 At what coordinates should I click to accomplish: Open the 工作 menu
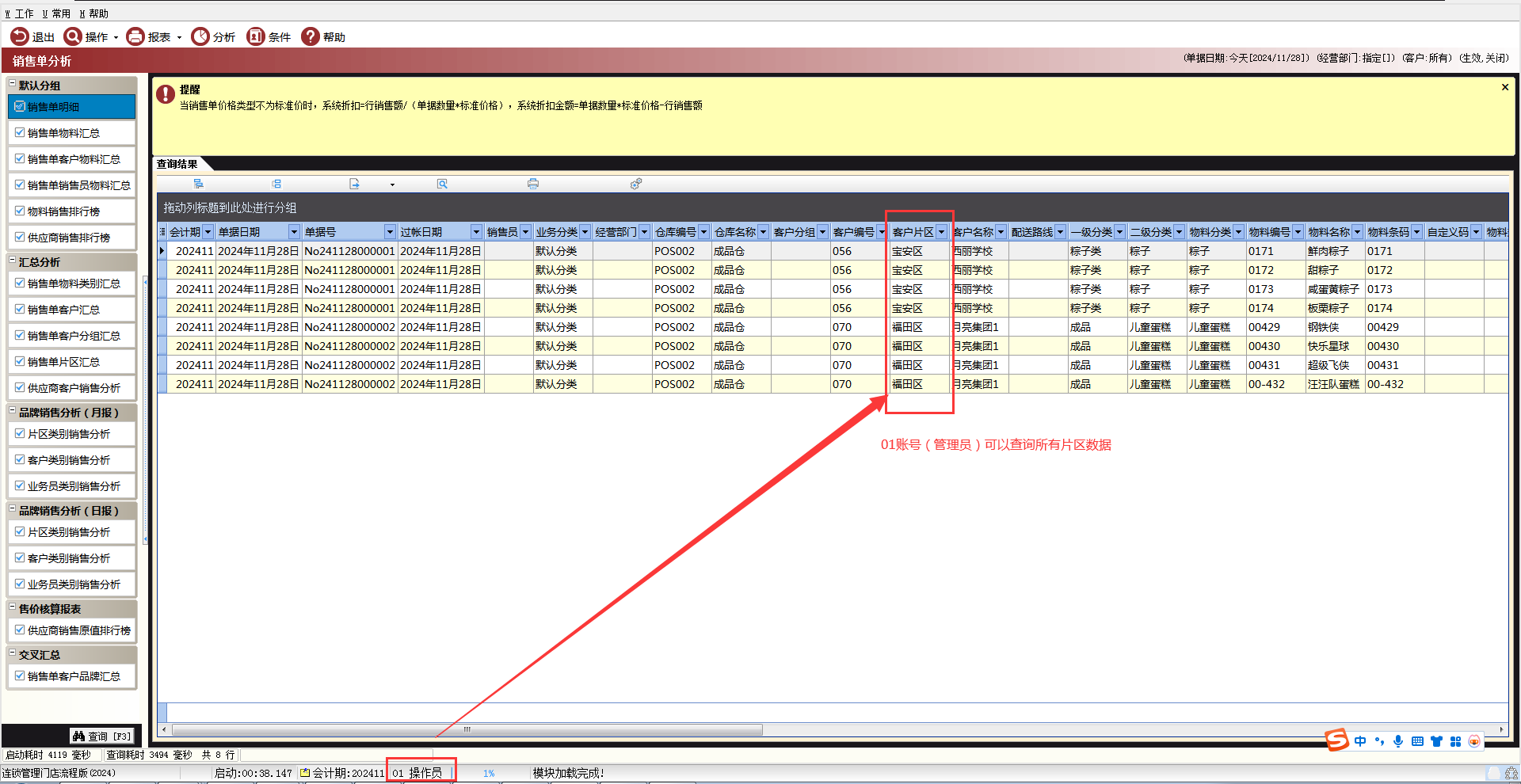coord(19,13)
